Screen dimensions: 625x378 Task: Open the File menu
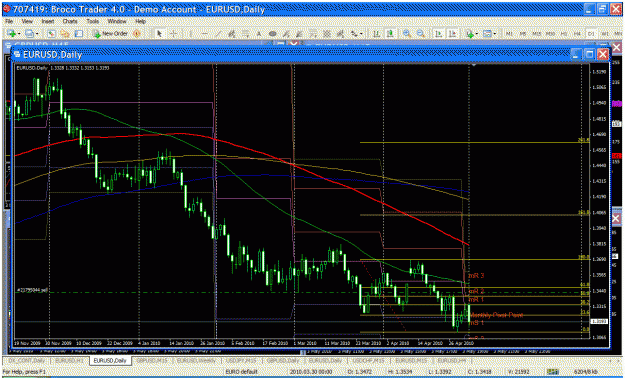point(9,21)
